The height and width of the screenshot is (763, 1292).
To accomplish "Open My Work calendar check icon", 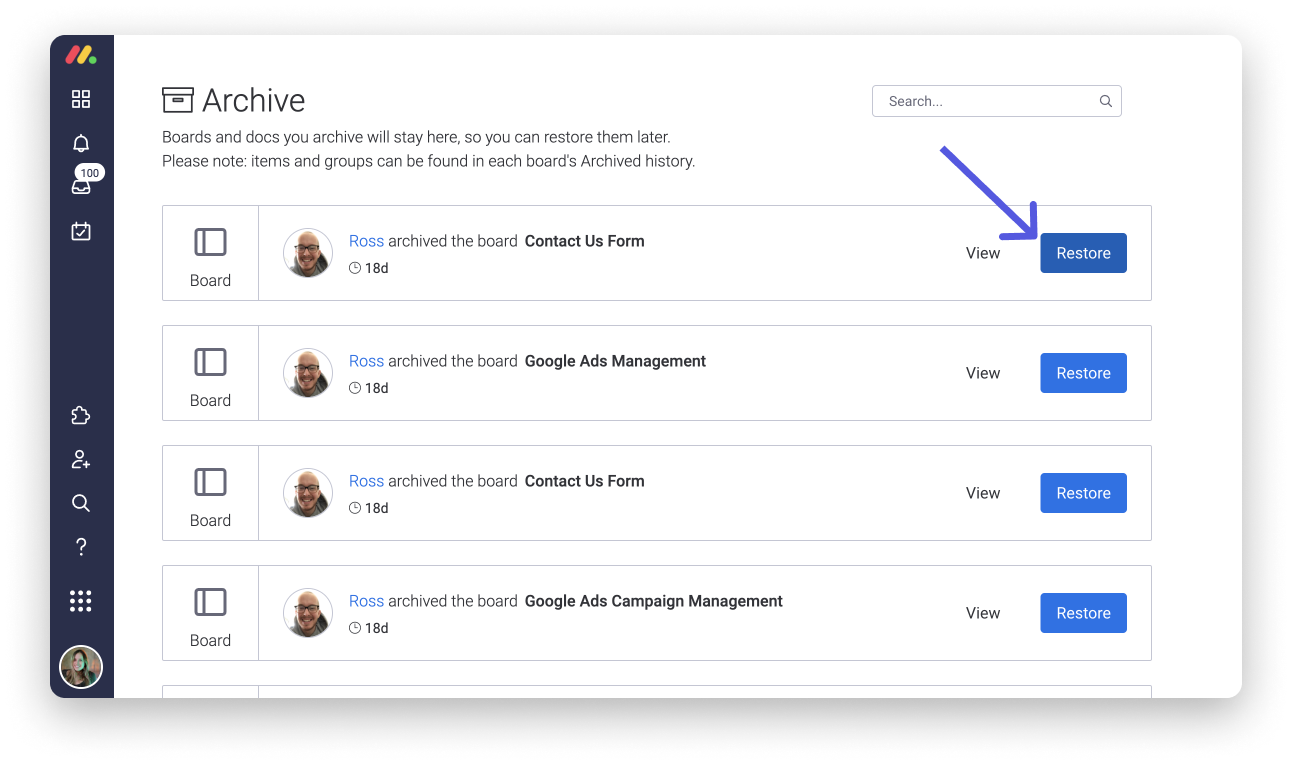I will (x=81, y=231).
